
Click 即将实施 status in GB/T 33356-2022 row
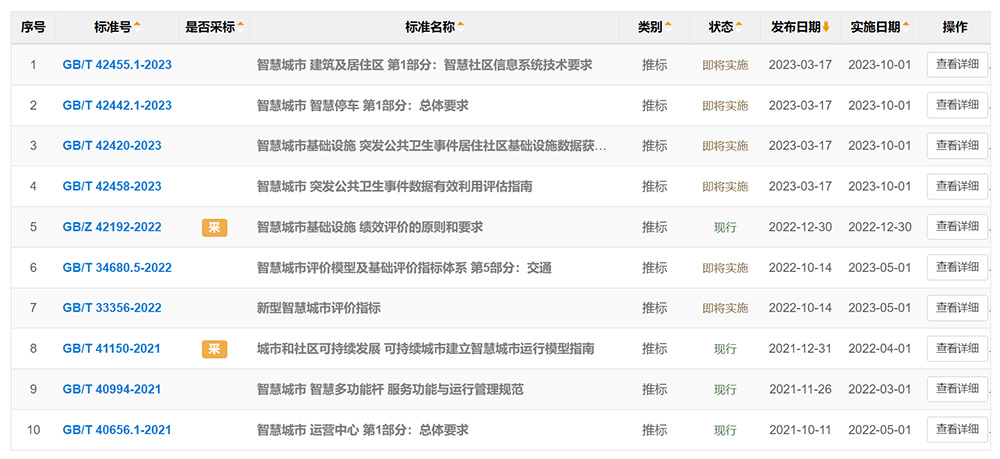pos(725,309)
